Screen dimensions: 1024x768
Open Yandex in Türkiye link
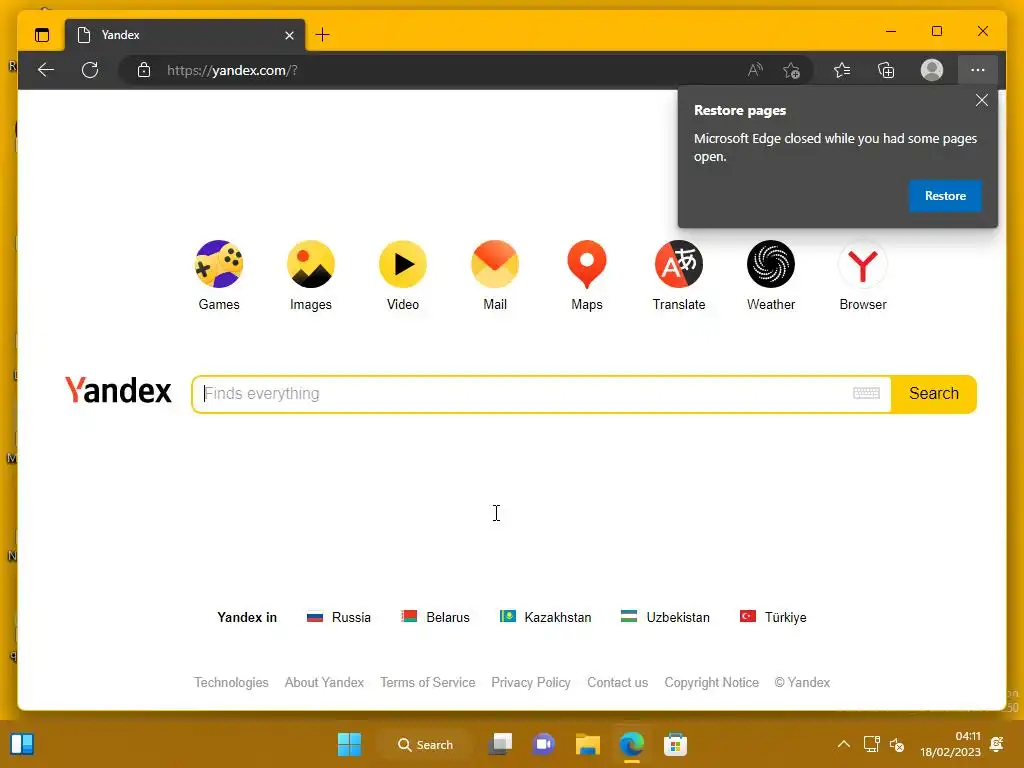pos(773,617)
